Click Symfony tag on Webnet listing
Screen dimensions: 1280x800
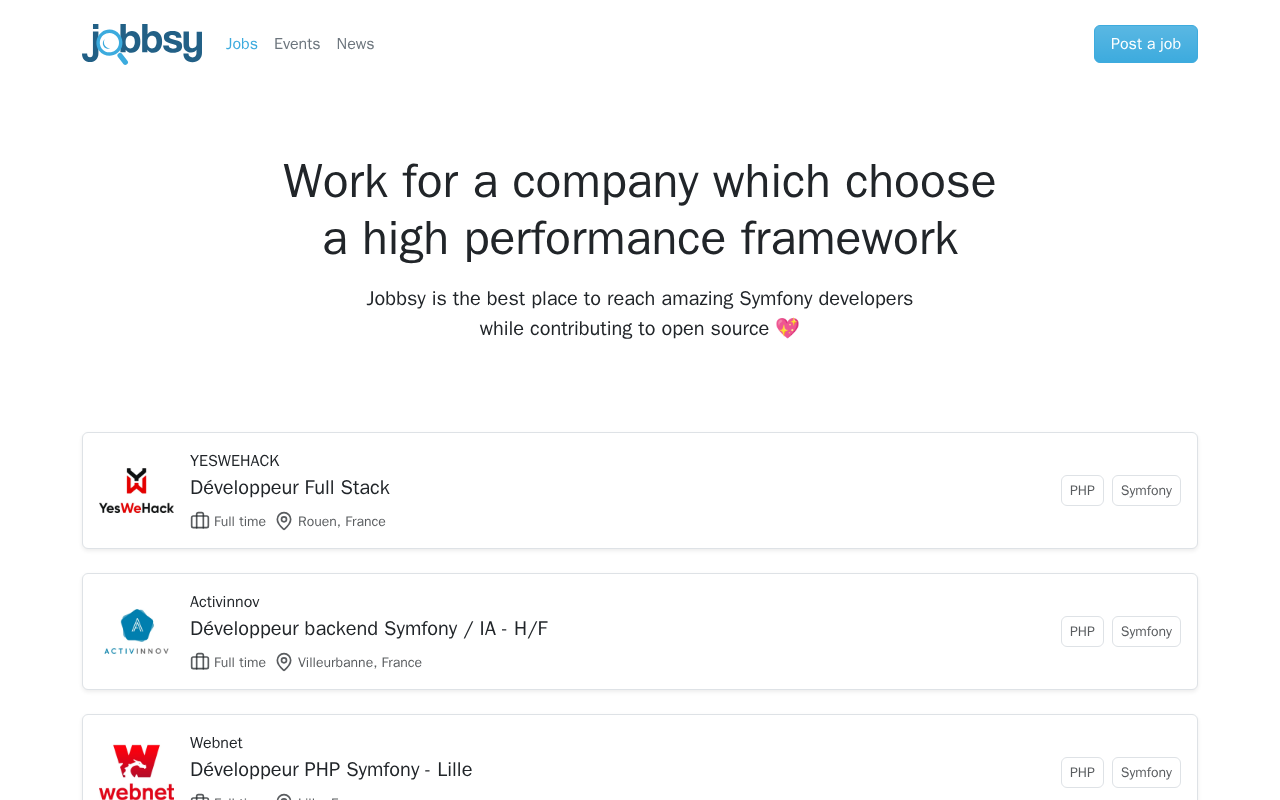coord(1146,772)
